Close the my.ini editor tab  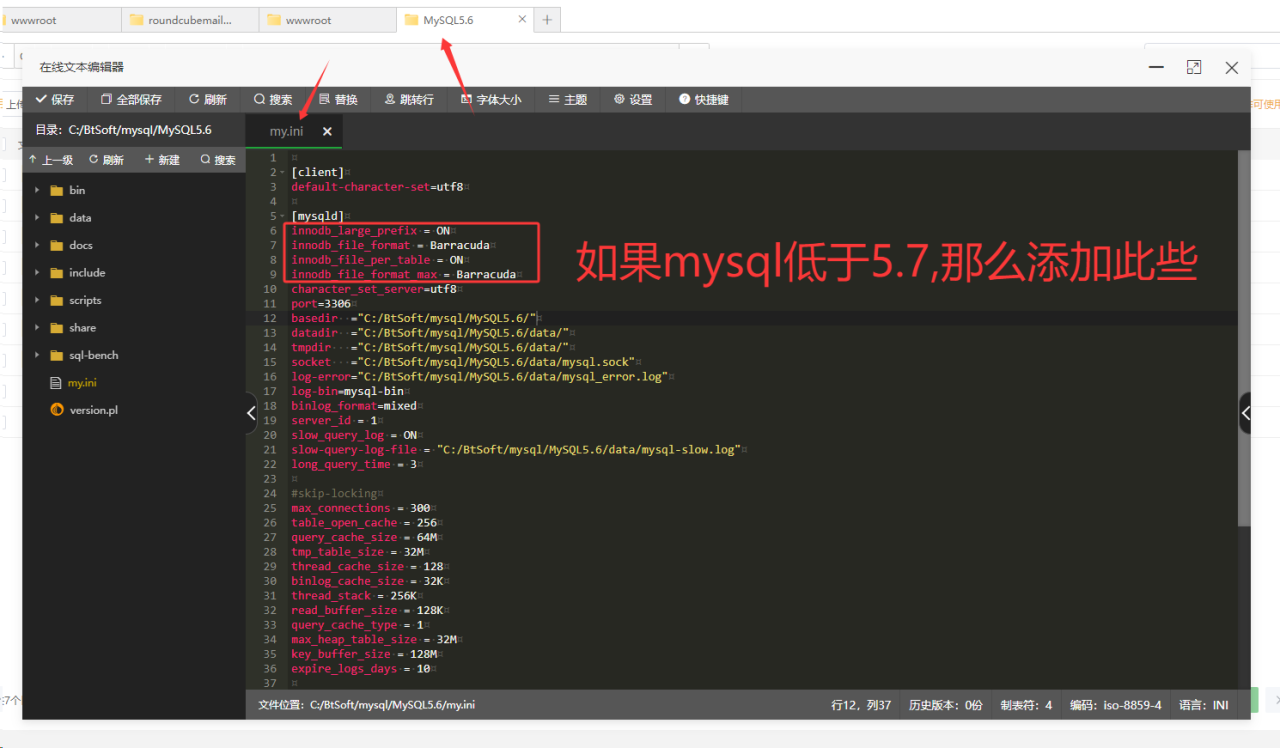coord(327,131)
